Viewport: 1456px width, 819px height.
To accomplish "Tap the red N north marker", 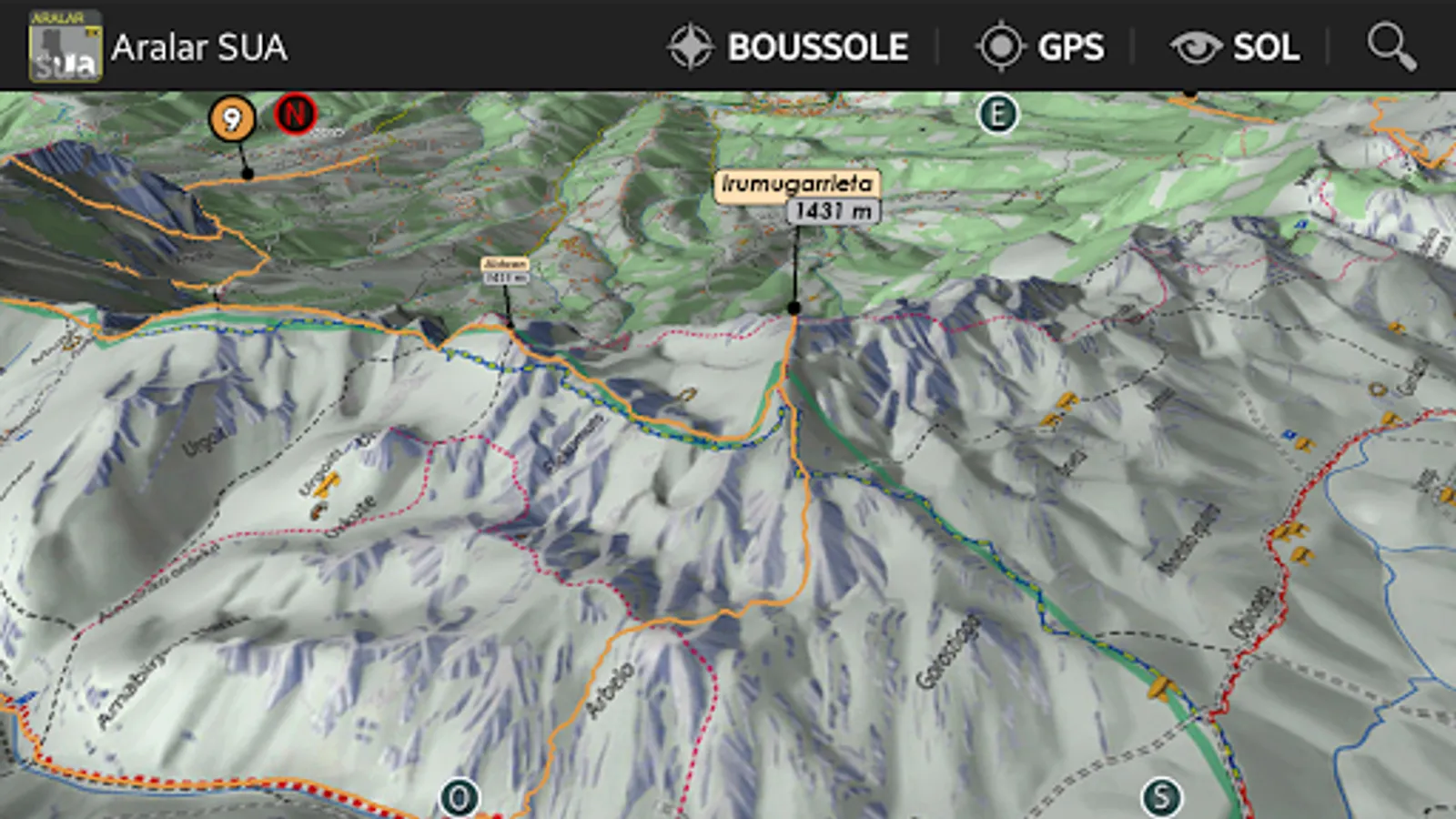I will 295,115.
